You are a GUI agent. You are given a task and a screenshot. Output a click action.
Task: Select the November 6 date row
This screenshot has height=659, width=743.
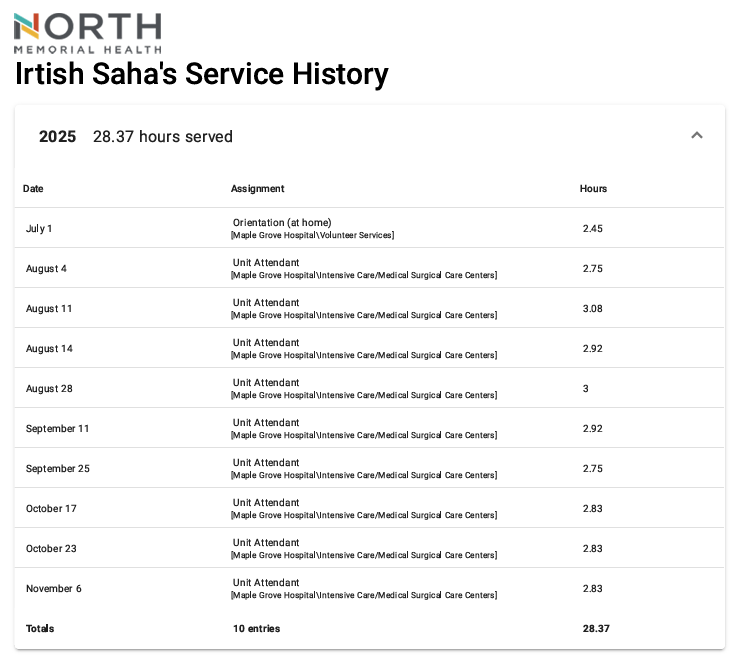coord(54,588)
